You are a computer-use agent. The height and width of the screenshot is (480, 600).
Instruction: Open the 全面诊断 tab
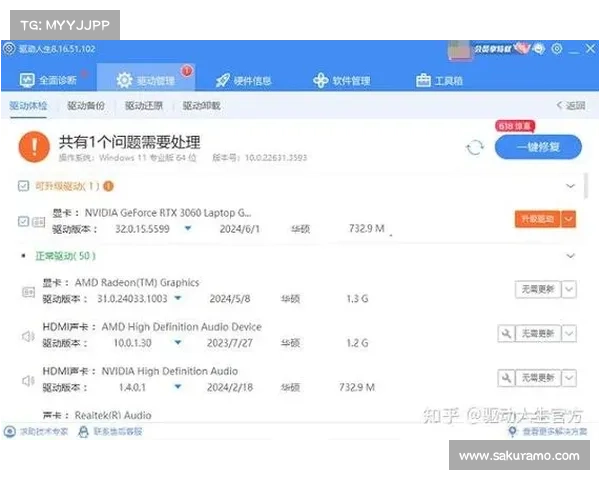coord(48,80)
